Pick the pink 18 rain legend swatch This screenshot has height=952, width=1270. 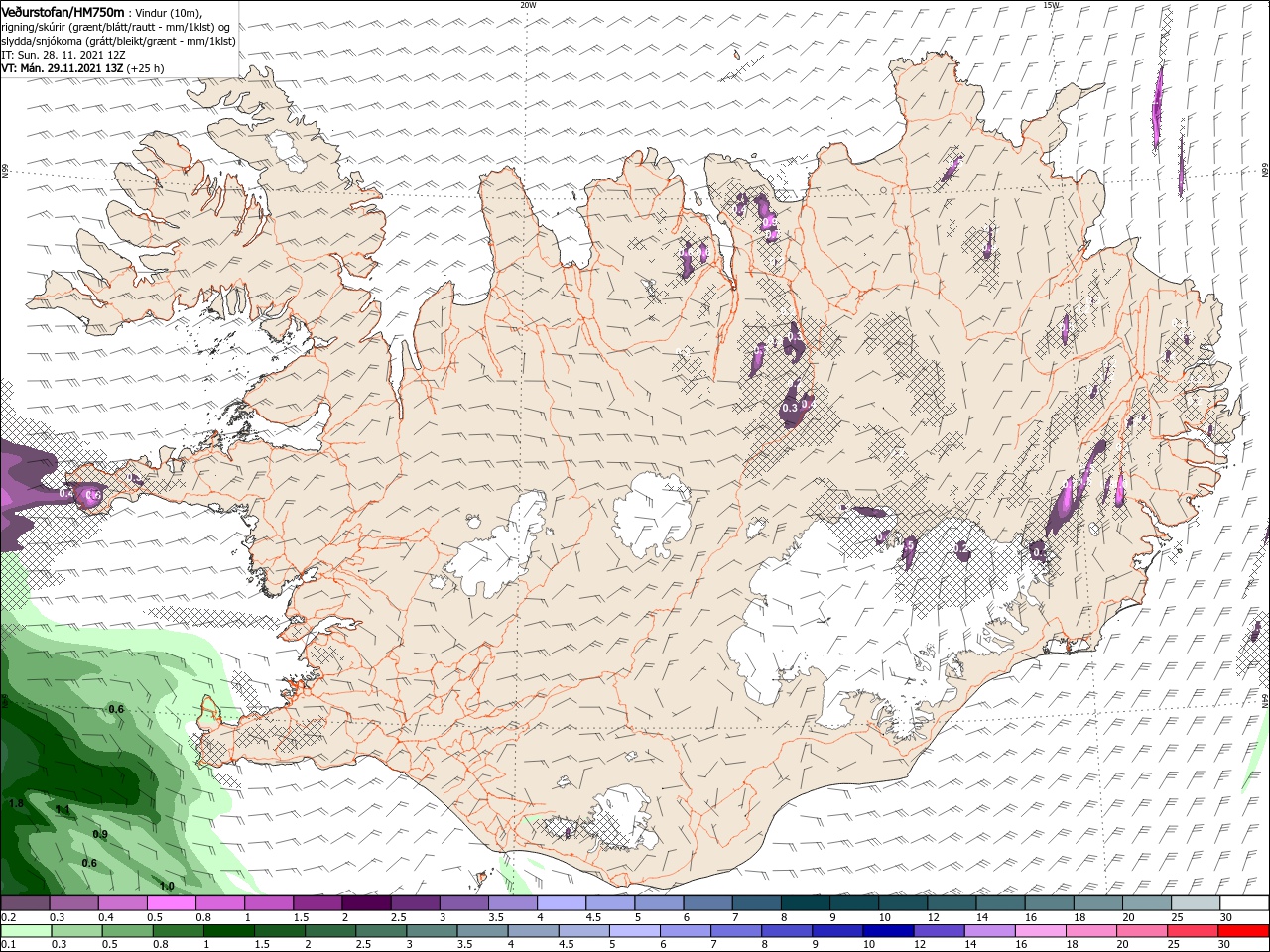1092,931
